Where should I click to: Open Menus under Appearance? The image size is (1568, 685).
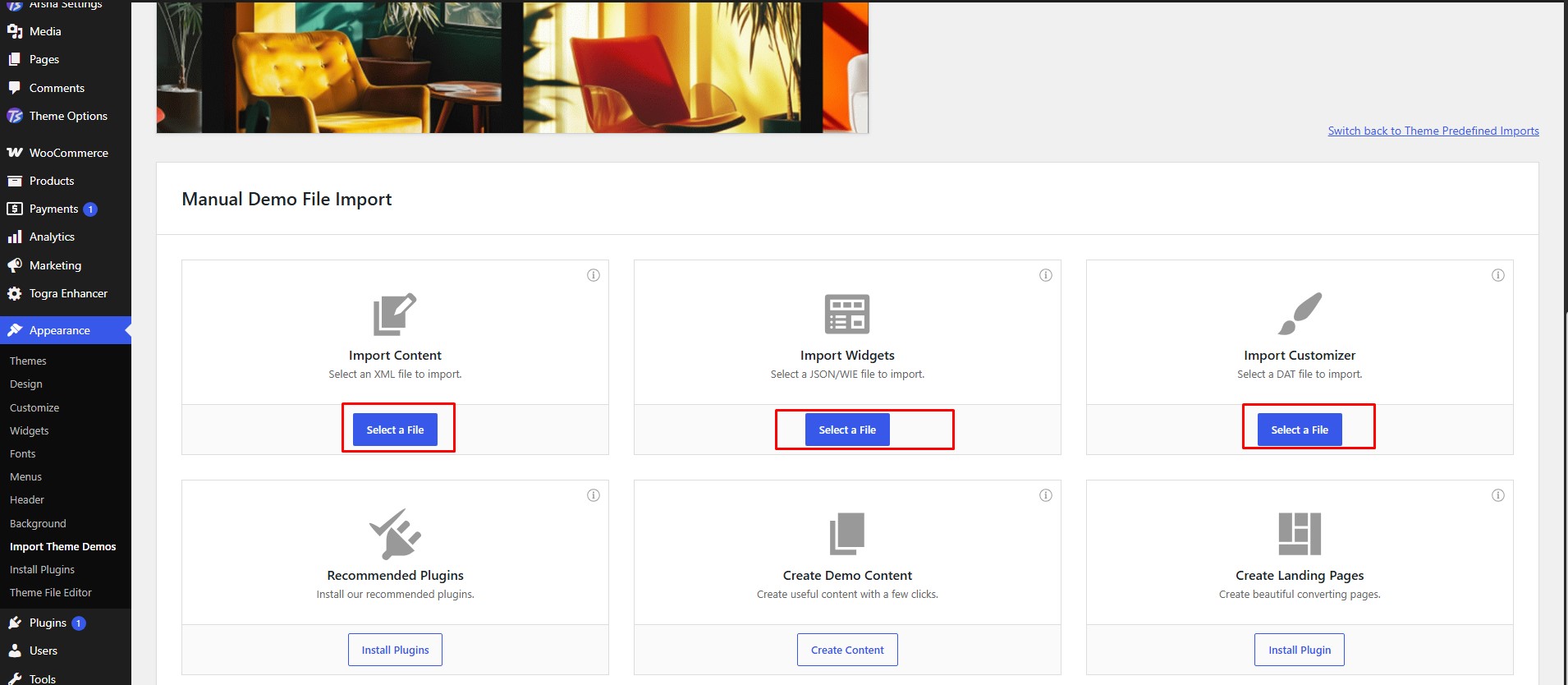[25, 476]
